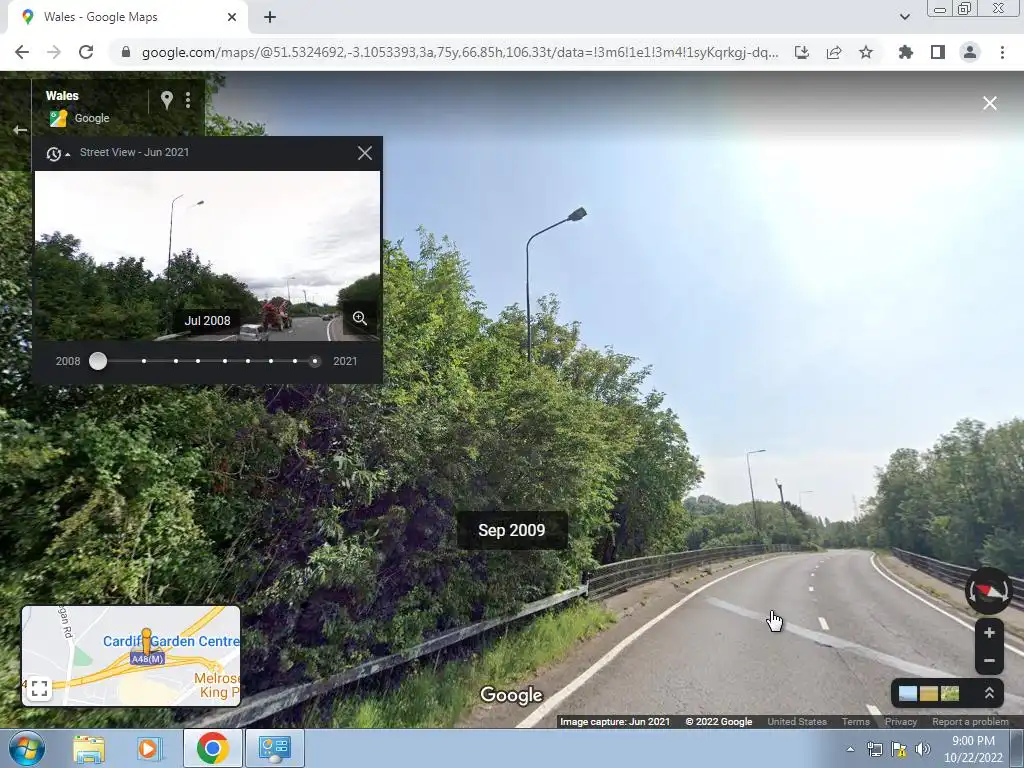The height and width of the screenshot is (768, 1024).
Task: Click the browser forward arrow
Action: (x=54, y=52)
